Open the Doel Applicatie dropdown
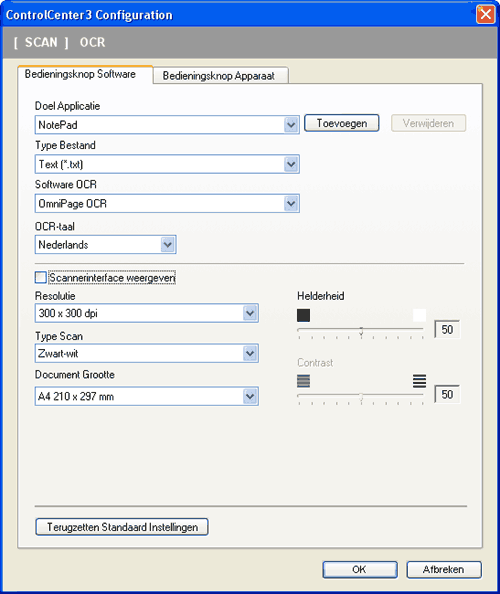500x594 pixels. pyautogui.click(x=167, y=125)
